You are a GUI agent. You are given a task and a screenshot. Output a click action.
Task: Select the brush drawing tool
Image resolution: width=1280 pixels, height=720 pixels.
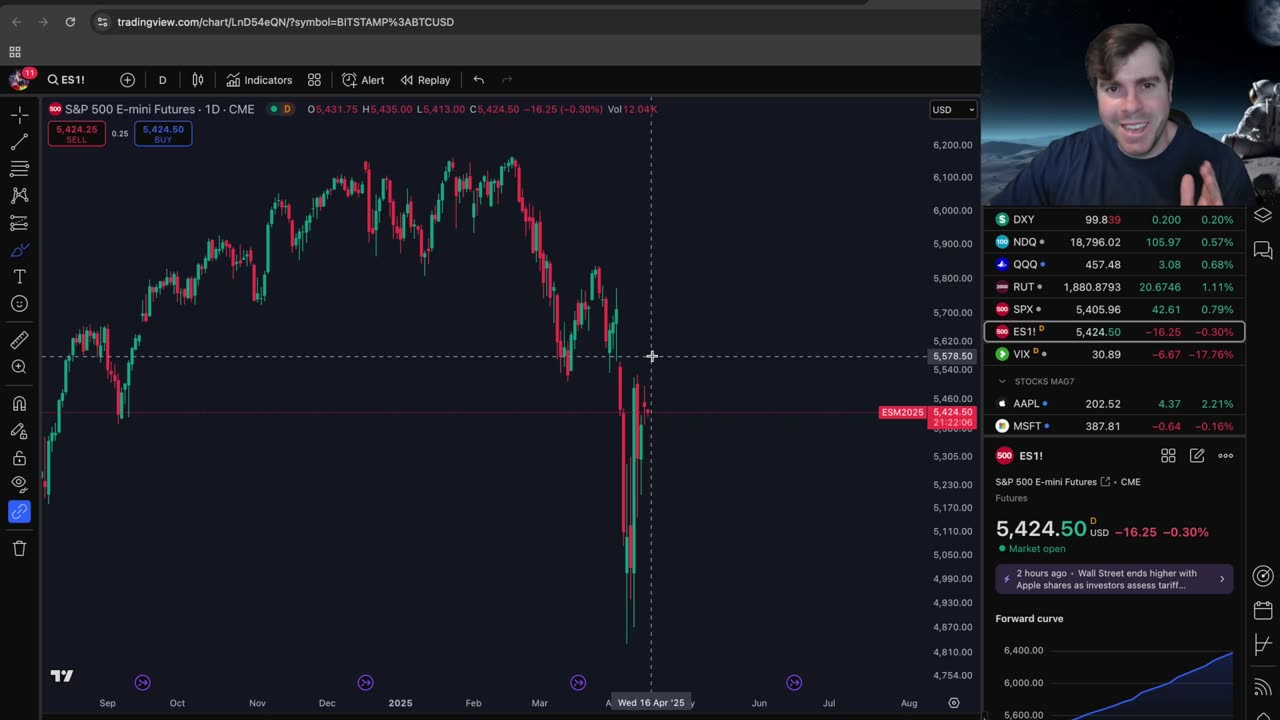click(19, 250)
